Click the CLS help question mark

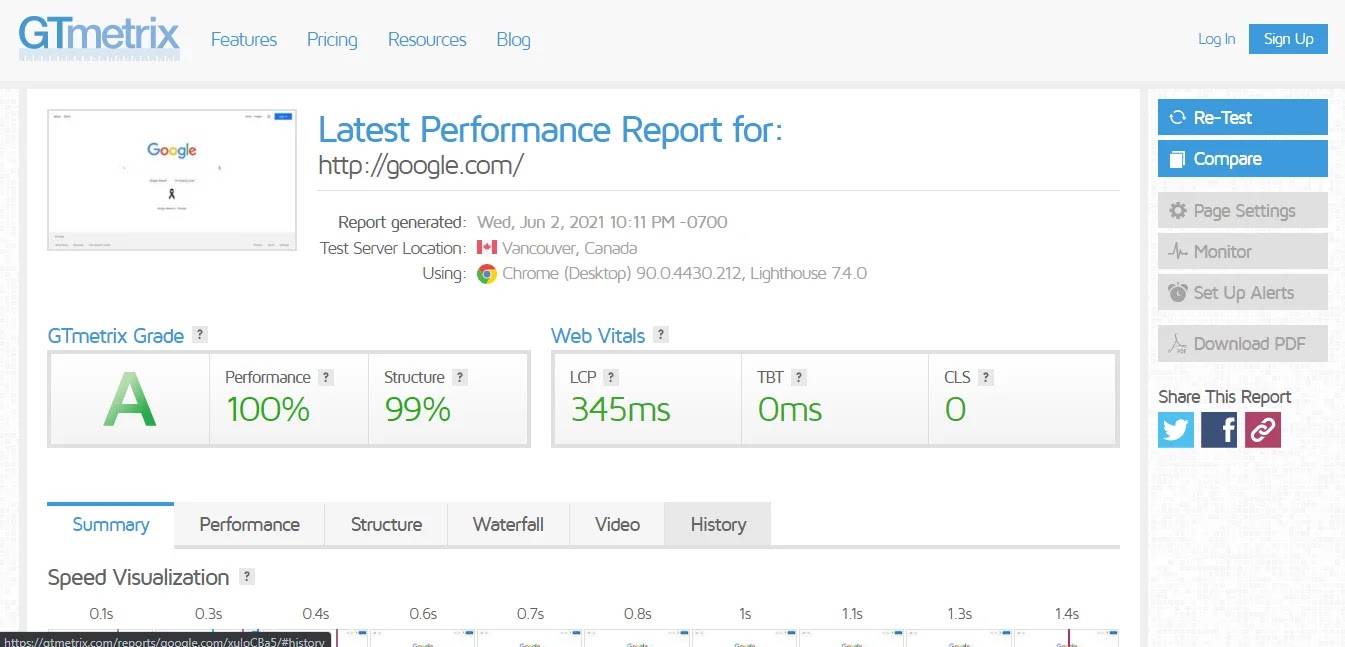pos(986,377)
